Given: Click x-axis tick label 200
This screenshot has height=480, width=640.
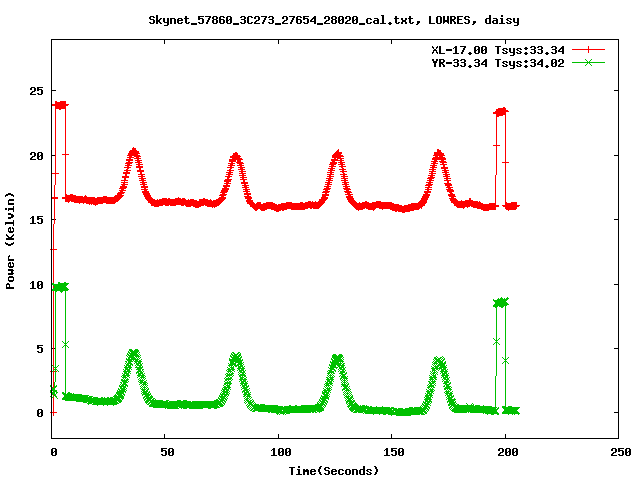Looking at the screenshot, I should tap(508, 452).
